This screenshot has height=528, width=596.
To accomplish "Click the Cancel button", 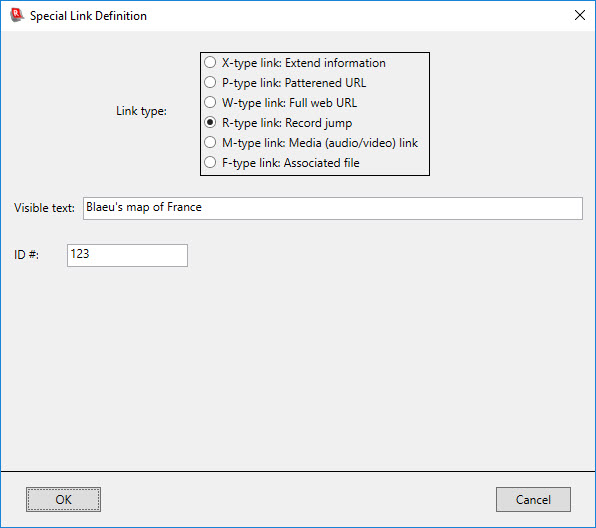I will [533, 499].
